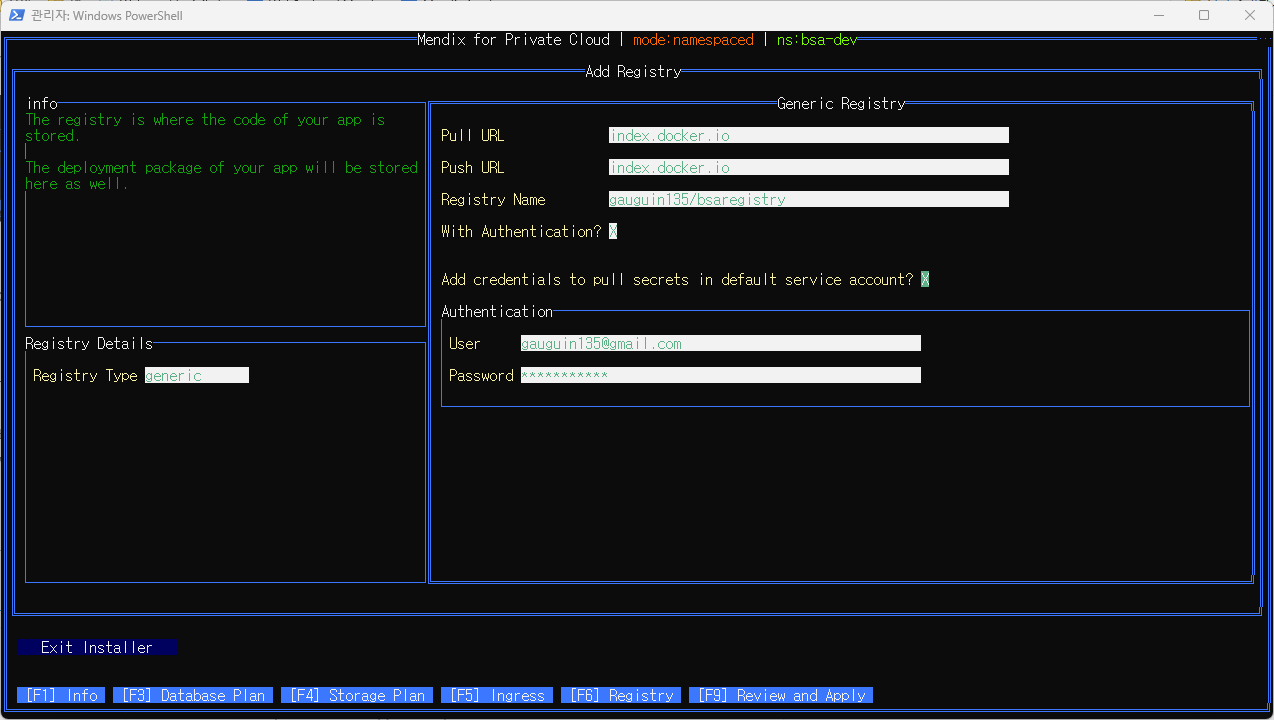Select the [F6] Registry tab

pyautogui.click(x=621, y=695)
